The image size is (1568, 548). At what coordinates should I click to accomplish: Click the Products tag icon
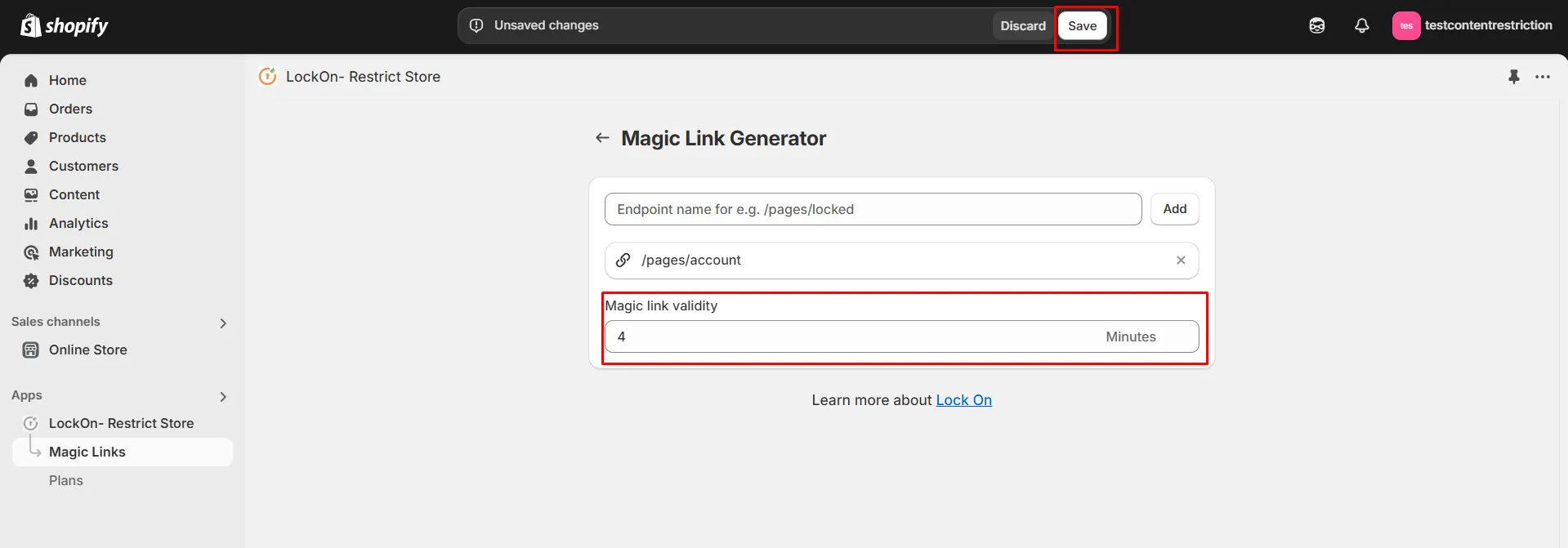coord(31,137)
